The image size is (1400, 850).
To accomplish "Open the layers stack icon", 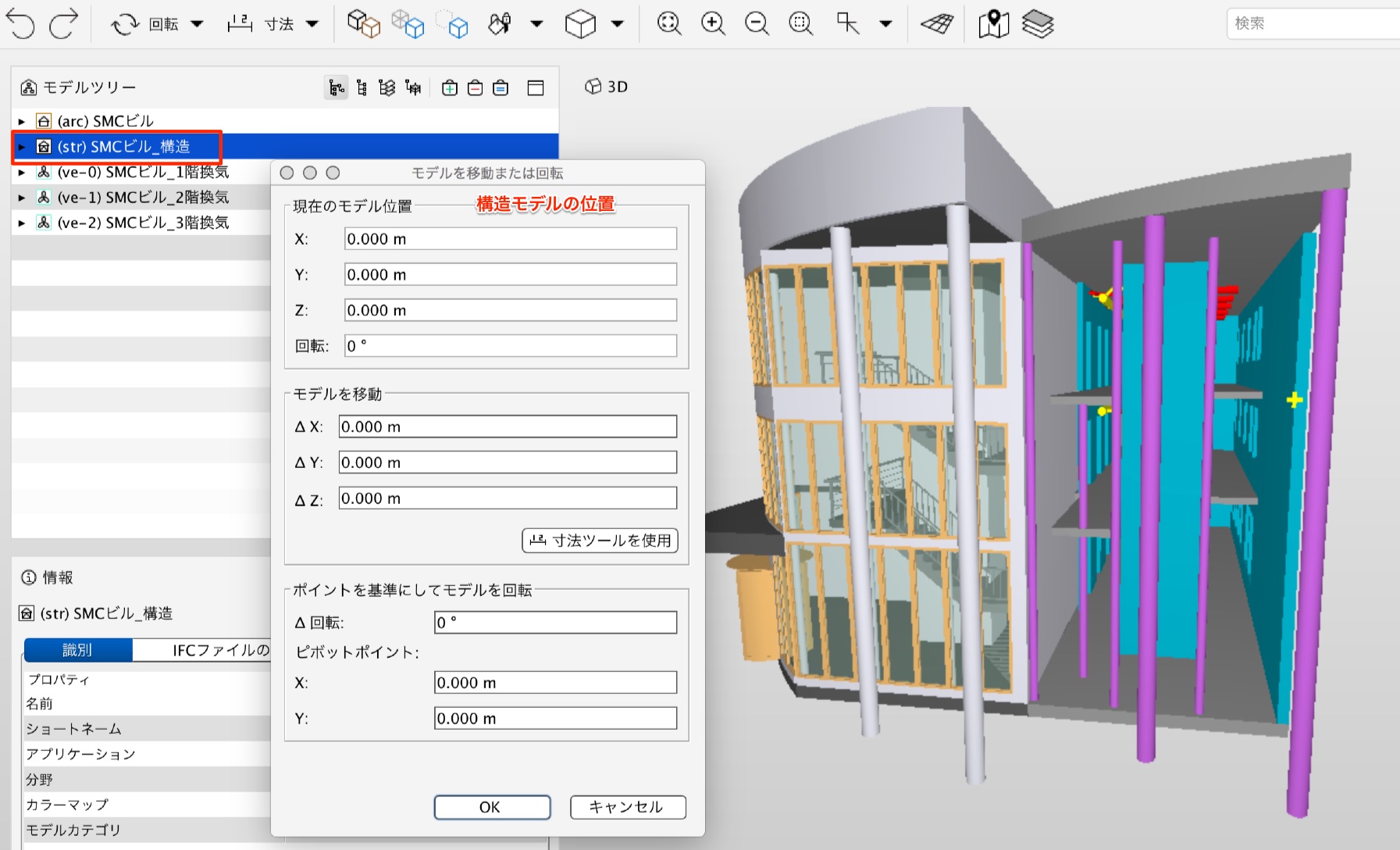I will pyautogui.click(x=1038, y=23).
